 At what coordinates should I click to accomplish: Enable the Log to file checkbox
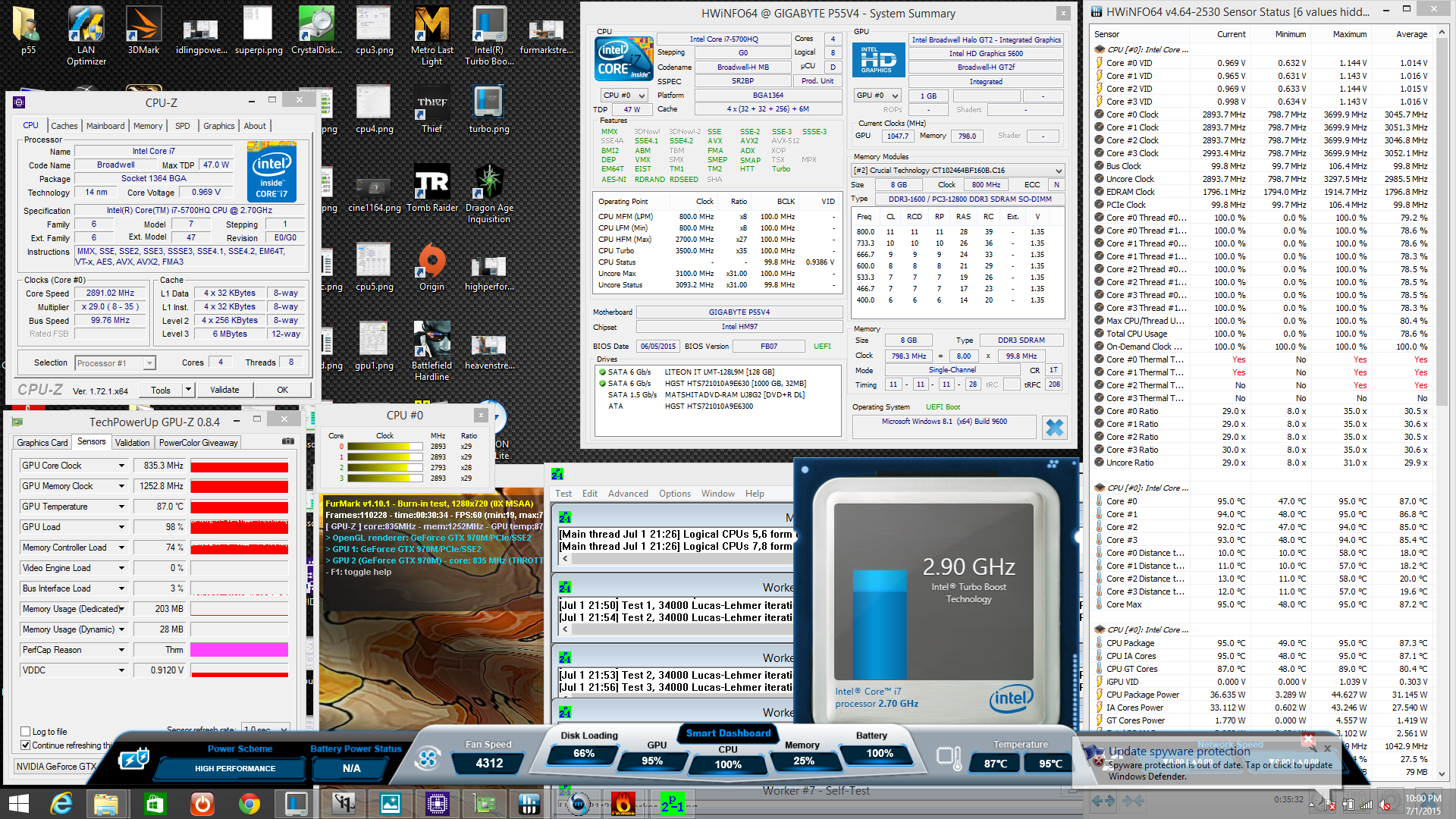26,732
